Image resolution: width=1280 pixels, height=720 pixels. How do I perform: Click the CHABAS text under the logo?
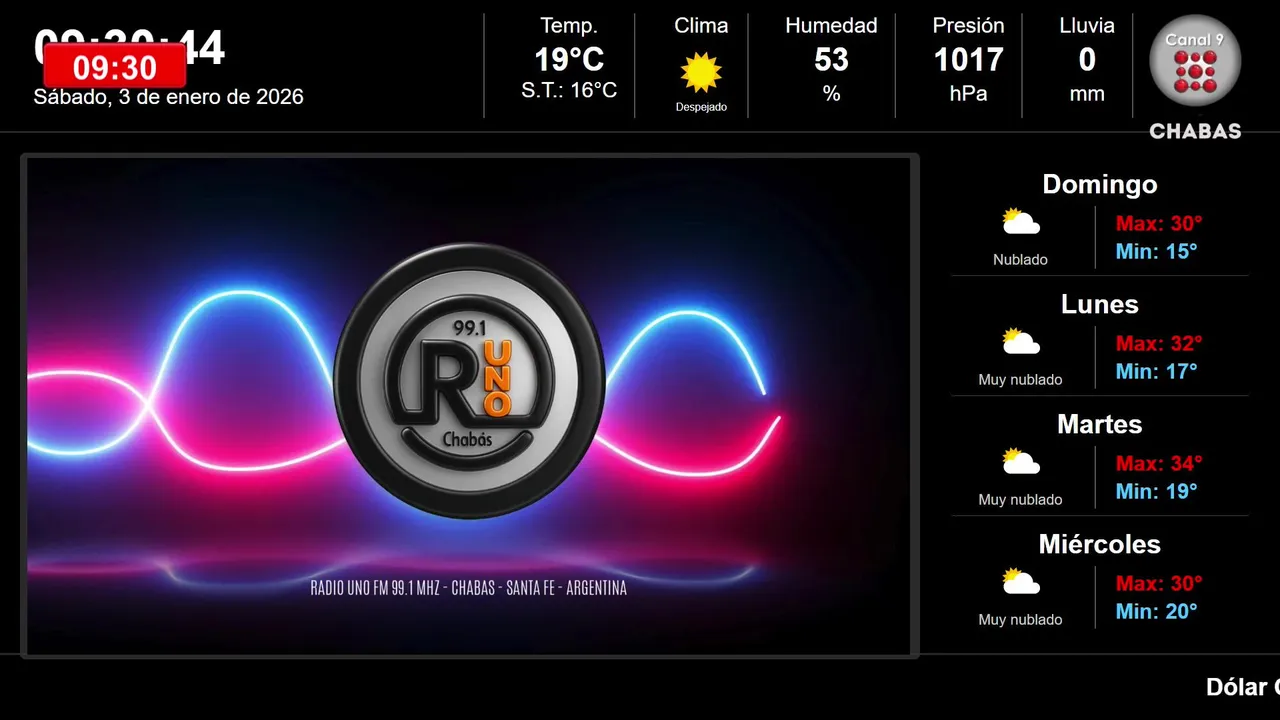[x=1195, y=131]
